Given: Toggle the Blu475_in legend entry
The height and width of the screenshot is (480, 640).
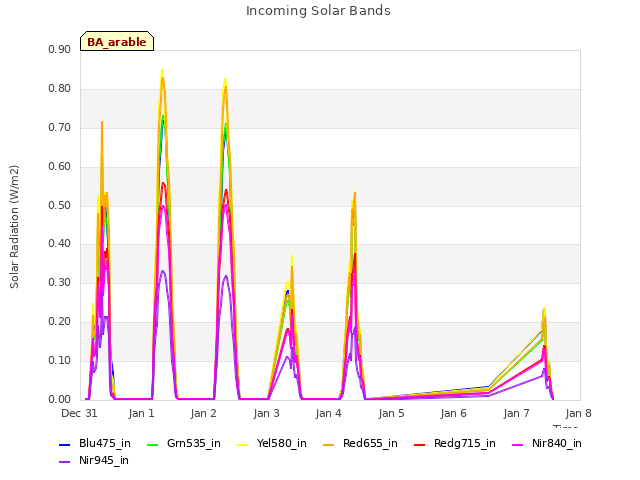Looking at the screenshot, I should point(95,443).
